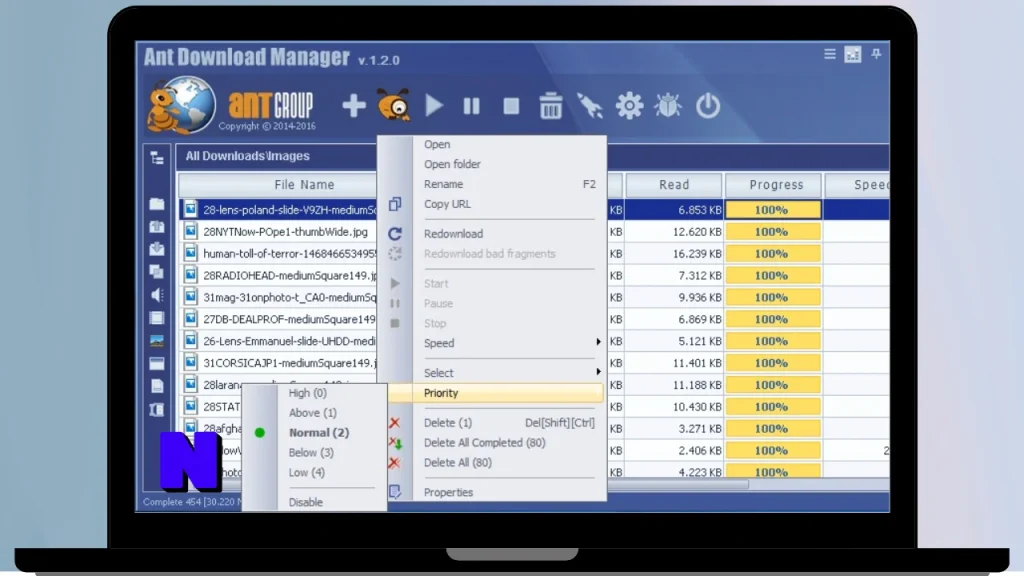Image resolution: width=1024 pixels, height=576 pixels.
Task: Choose Delete All Completed (80)
Action: 485,443
